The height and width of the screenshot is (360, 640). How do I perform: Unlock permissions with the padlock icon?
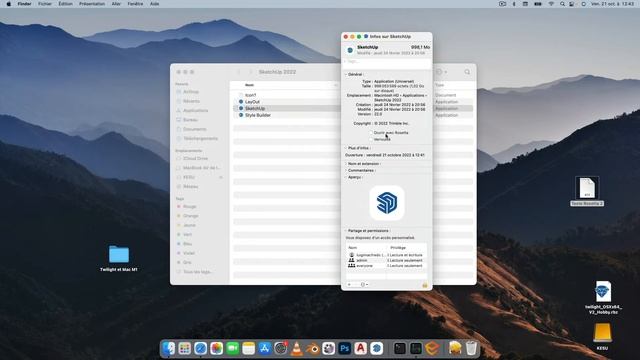(424, 284)
